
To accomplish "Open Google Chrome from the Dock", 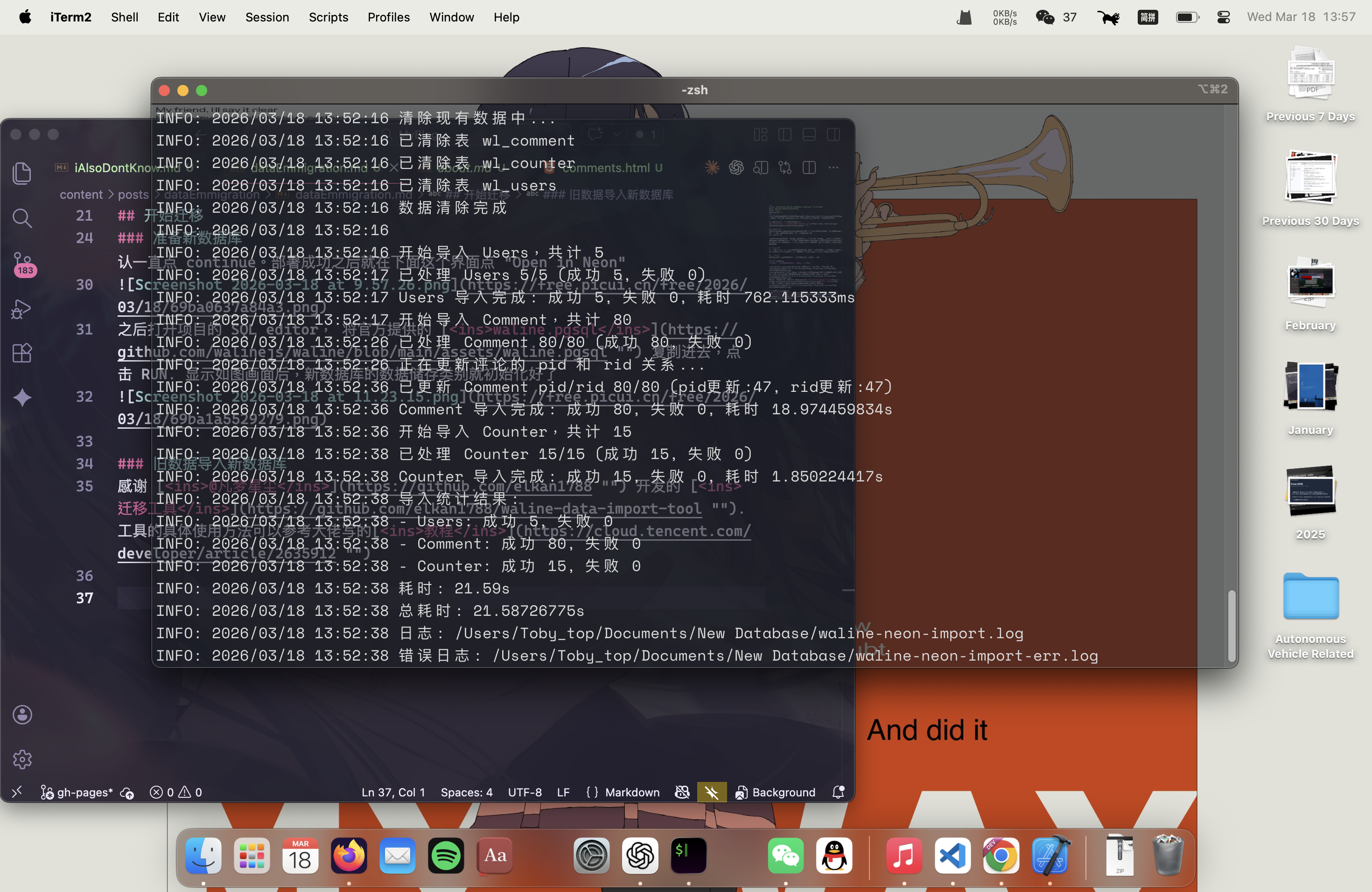I will pos(1001,856).
